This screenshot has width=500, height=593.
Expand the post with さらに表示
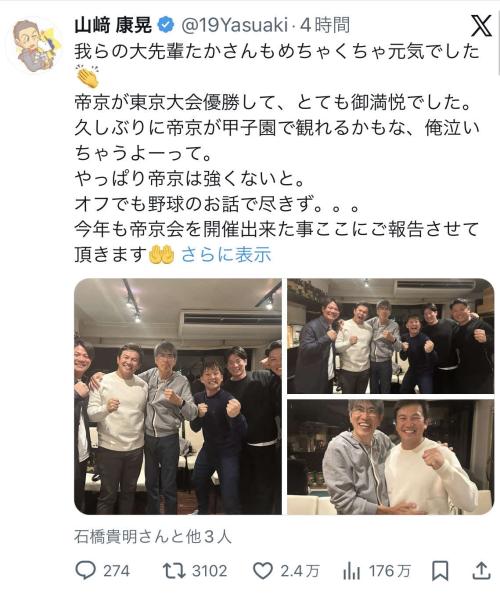click(226, 254)
